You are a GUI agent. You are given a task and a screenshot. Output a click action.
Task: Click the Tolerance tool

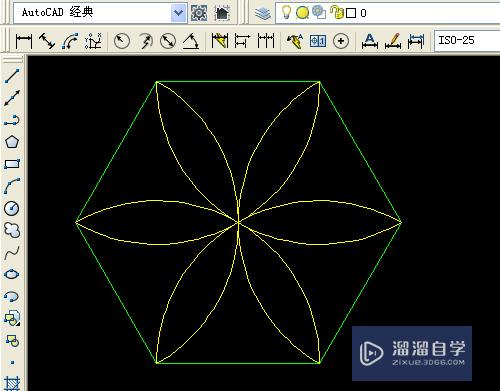point(318,41)
